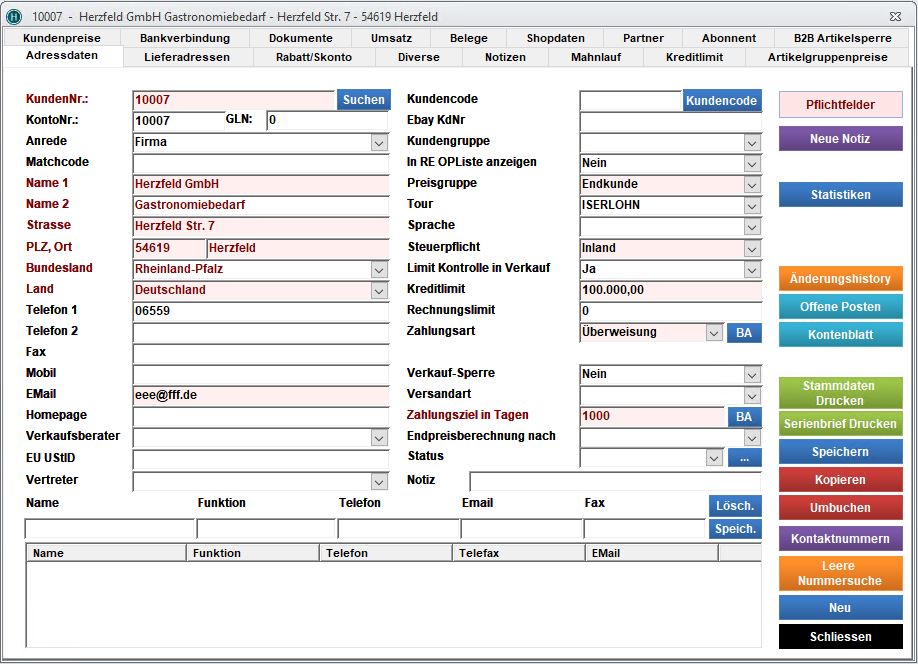Click the Suchen button next to KundenNr
918x664 pixels.
click(363, 100)
